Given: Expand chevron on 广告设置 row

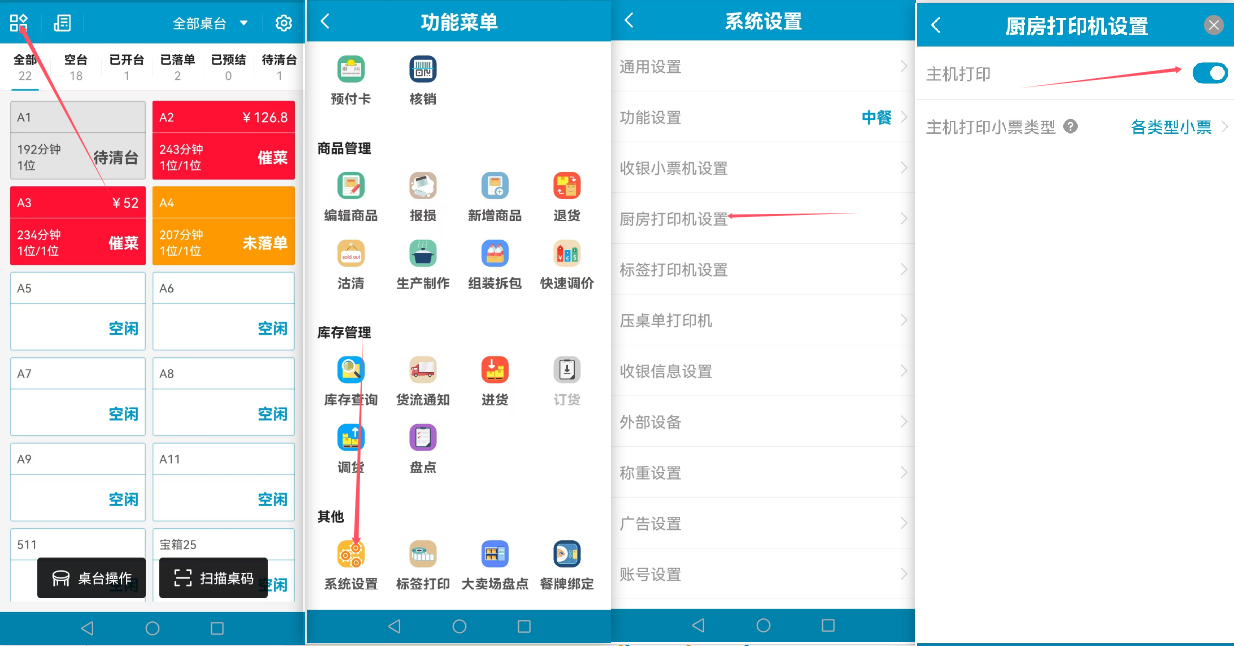Looking at the screenshot, I should 903,523.
